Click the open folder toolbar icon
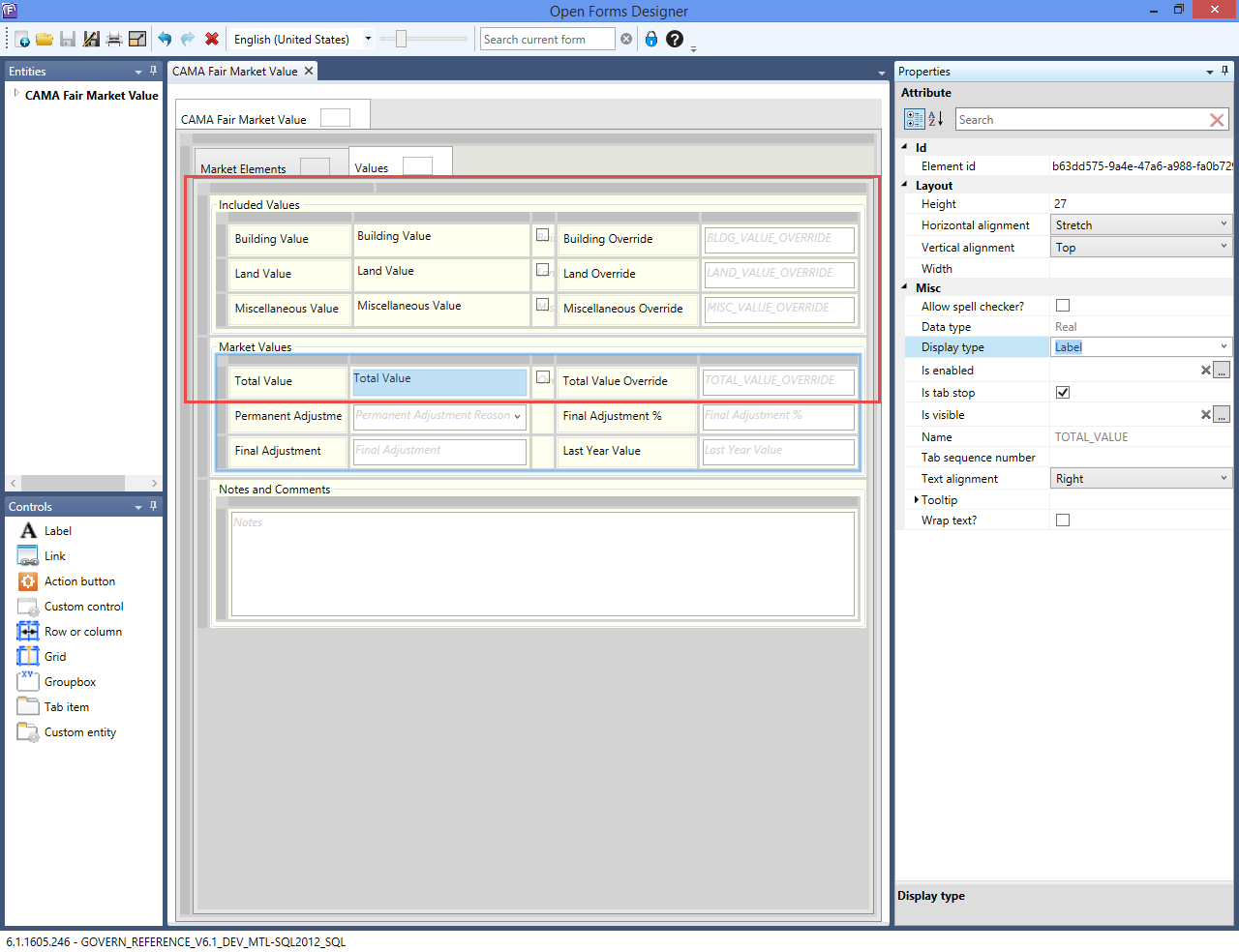The width and height of the screenshot is (1239, 952). pyautogui.click(x=45, y=40)
